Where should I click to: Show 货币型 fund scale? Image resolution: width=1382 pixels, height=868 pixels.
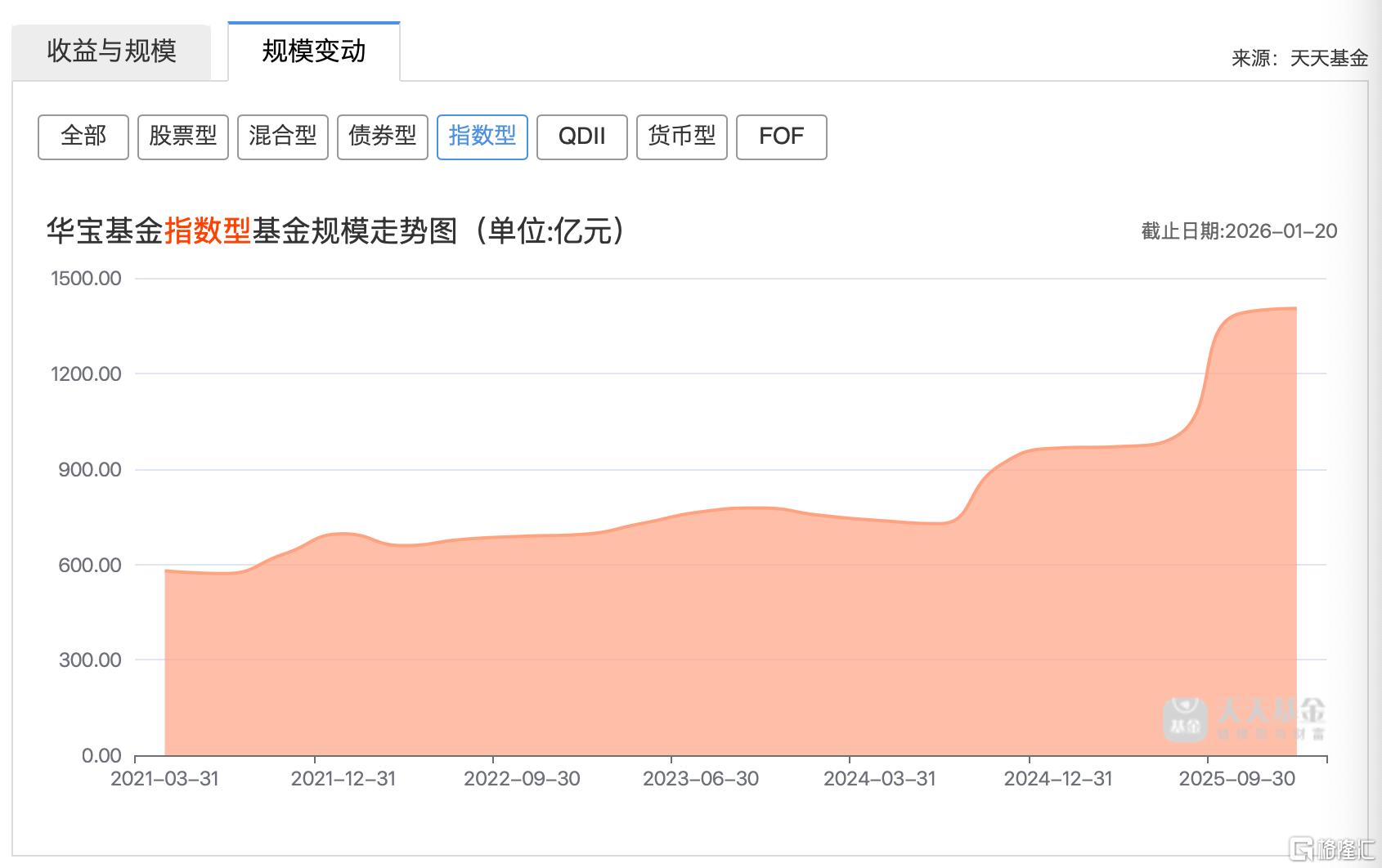click(682, 136)
